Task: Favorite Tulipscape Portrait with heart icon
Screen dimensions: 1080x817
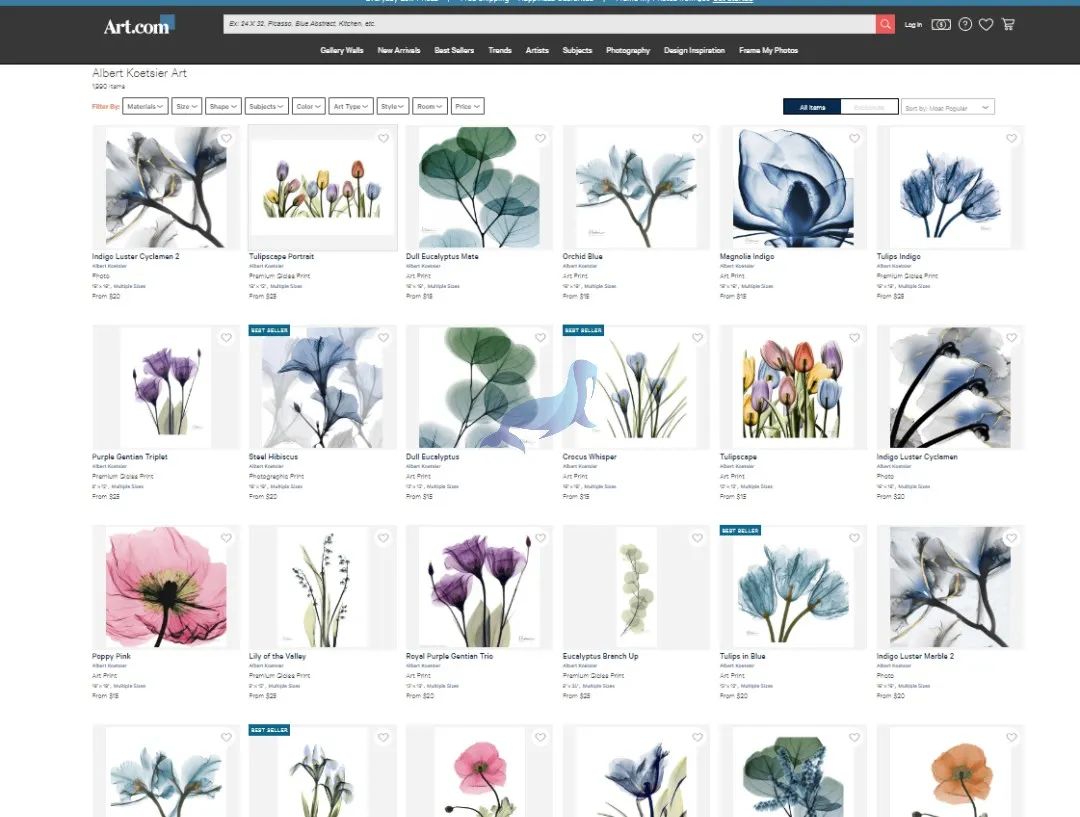Action: [x=383, y=138]
